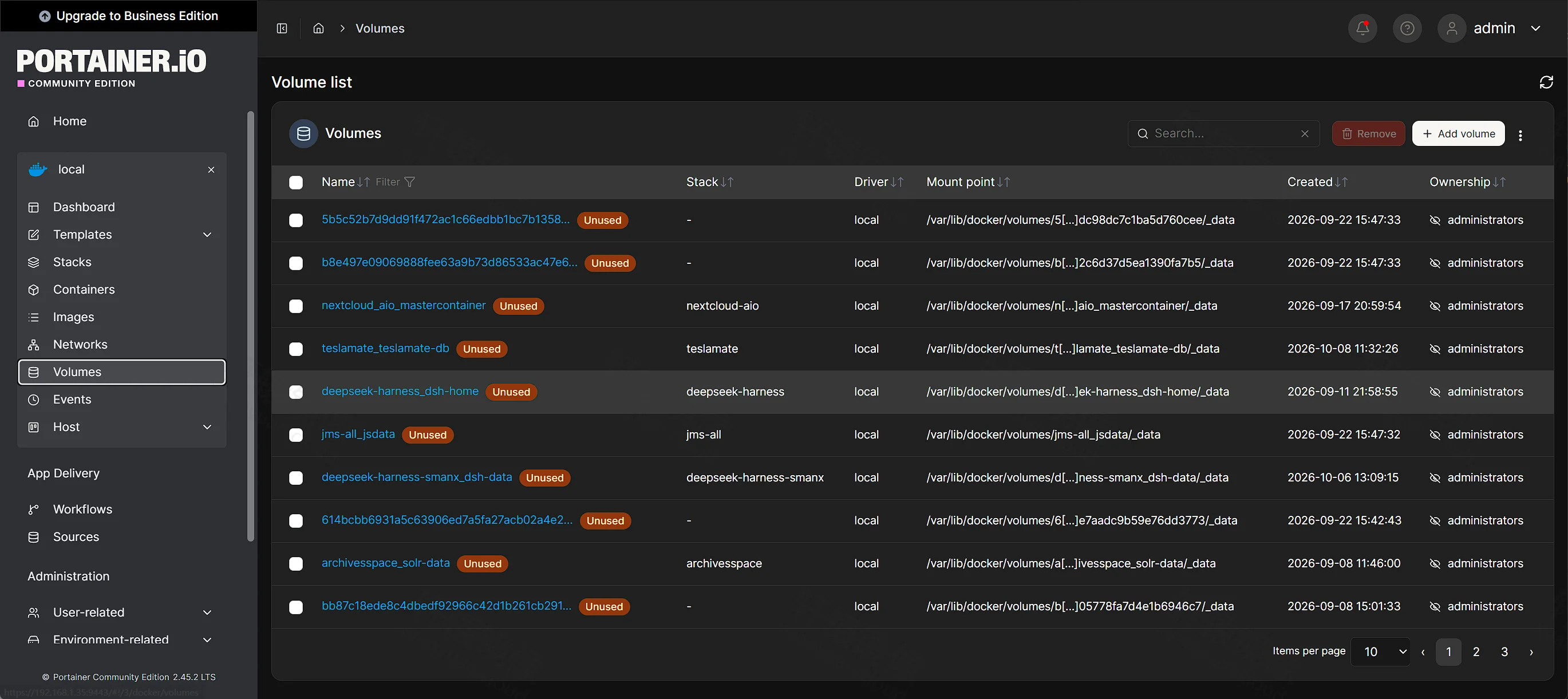Go to the home breadcrumb icon

click(x=318, y=28)
